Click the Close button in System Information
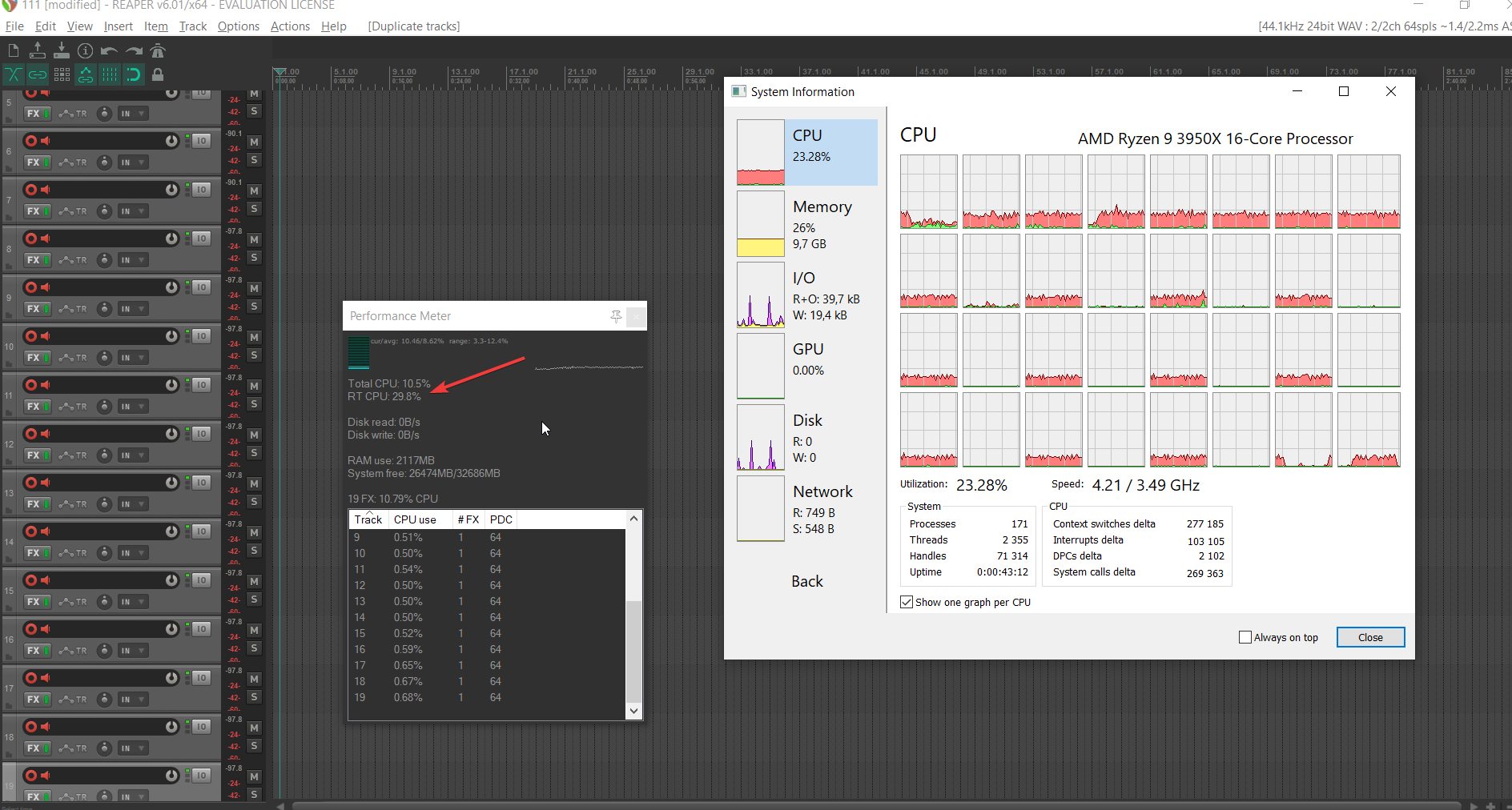Viewport: 1512px width, 810px height. [1369, 637]
